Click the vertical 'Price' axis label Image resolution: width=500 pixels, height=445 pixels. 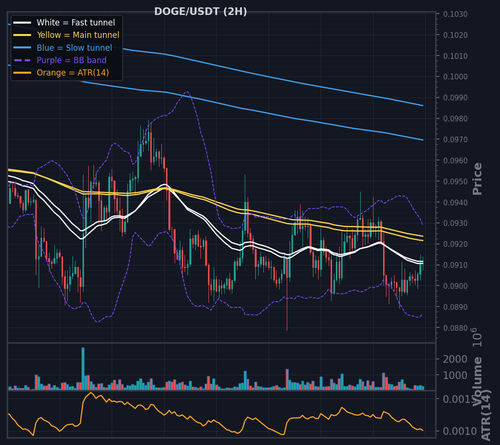coord(477,179)
